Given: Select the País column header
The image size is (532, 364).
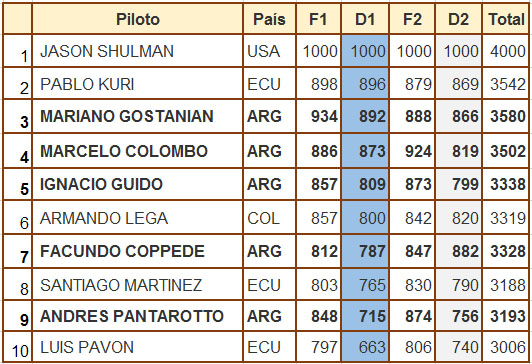Looking at the screenshot, I should (269, 19).
